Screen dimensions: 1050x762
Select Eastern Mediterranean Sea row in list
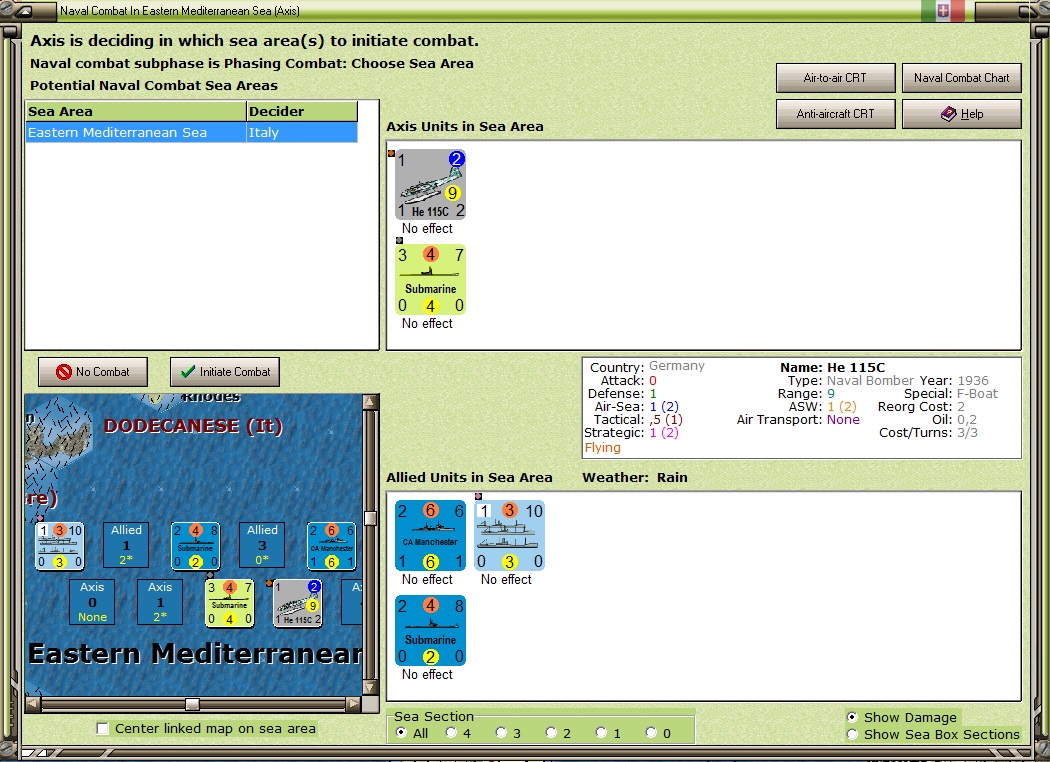pos(192,133)
